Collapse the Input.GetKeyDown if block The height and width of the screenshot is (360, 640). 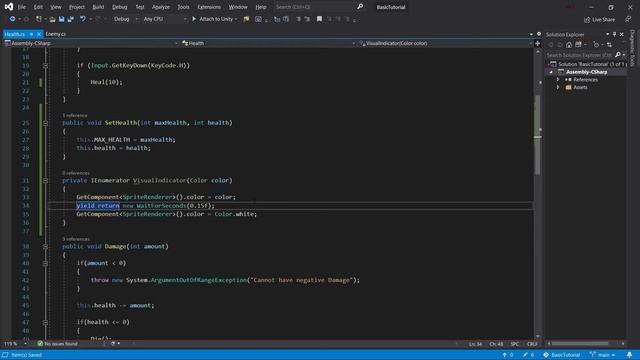(45, 65)
